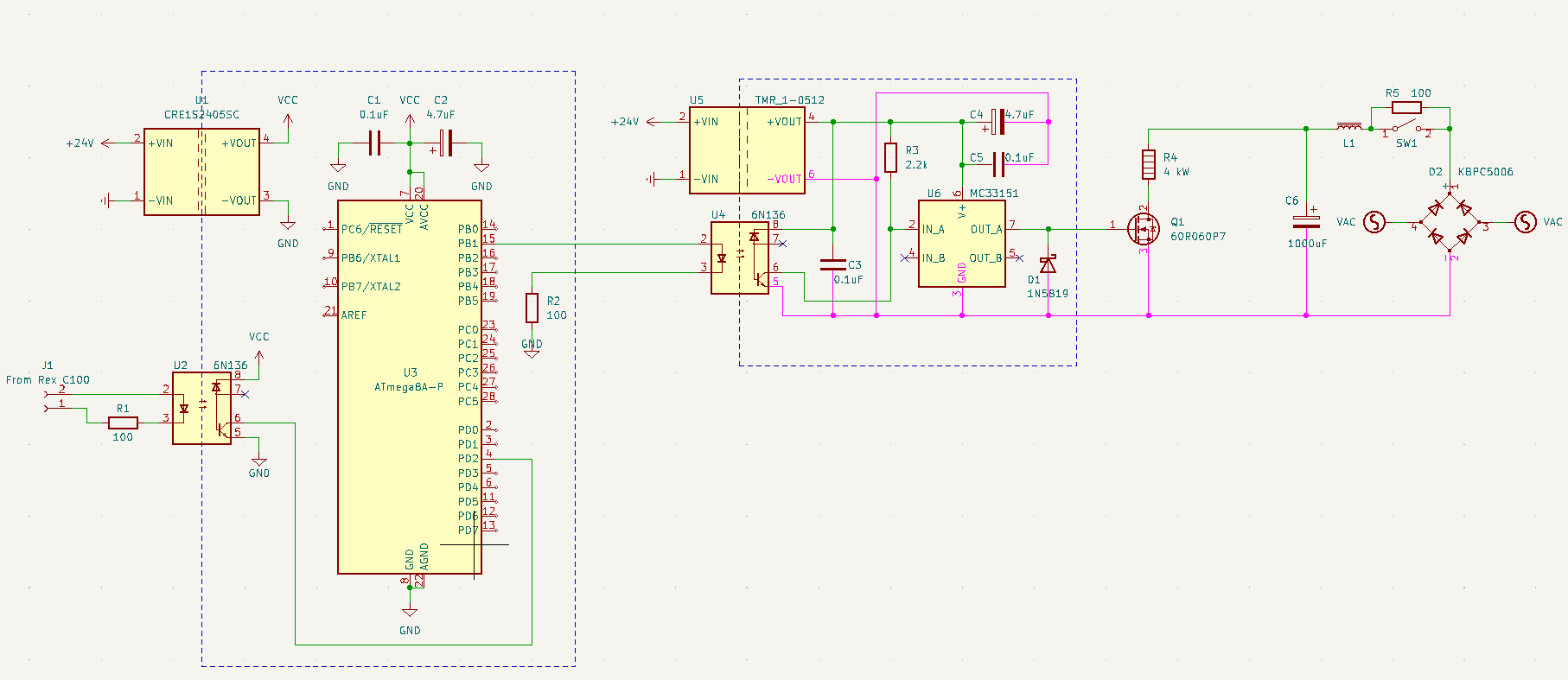This screenshot has width=1568, height=680.
Task: Select the U2 6N136 optocoupler
Action: coord(201,408)
